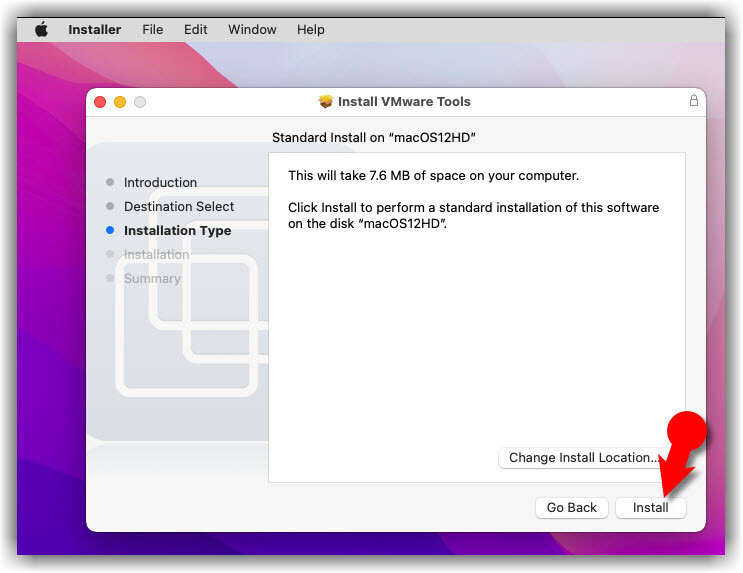Click the Go Back button
This screenshot has width=743, height=573.
click(571, 507)
